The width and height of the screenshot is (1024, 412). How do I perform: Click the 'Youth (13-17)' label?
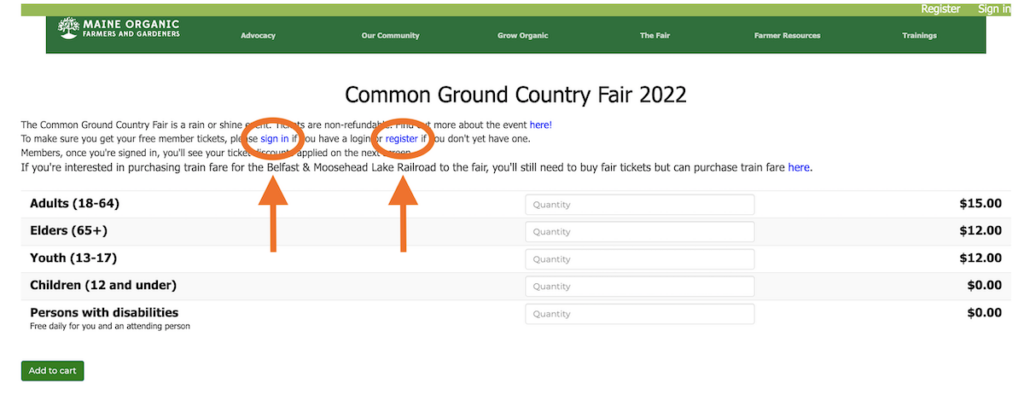coord(73,259)
